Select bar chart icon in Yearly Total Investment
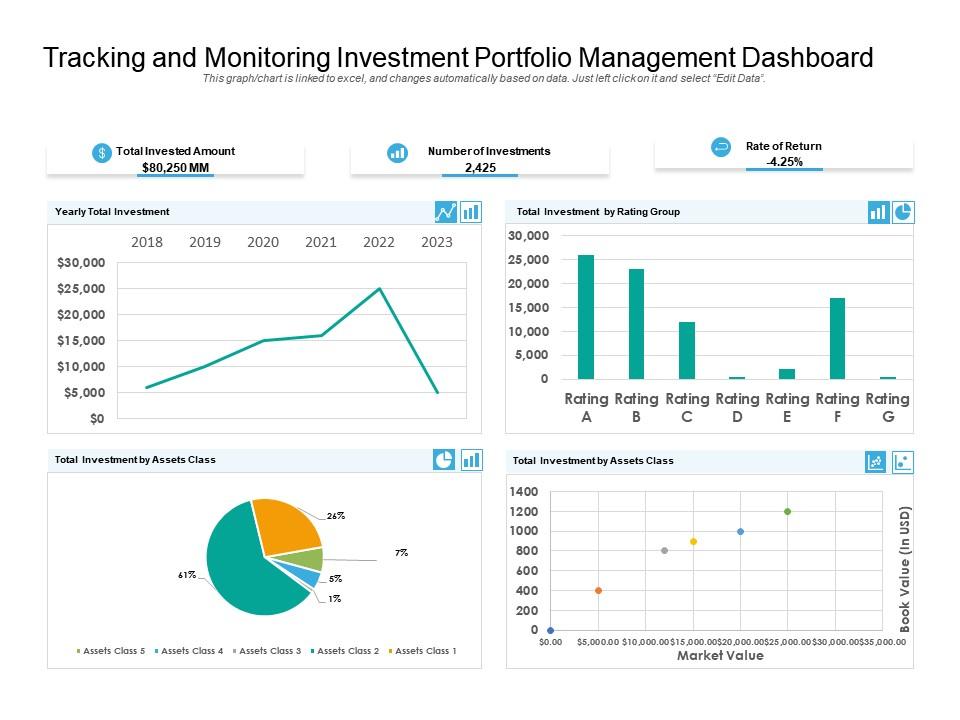 pos(471,212)
